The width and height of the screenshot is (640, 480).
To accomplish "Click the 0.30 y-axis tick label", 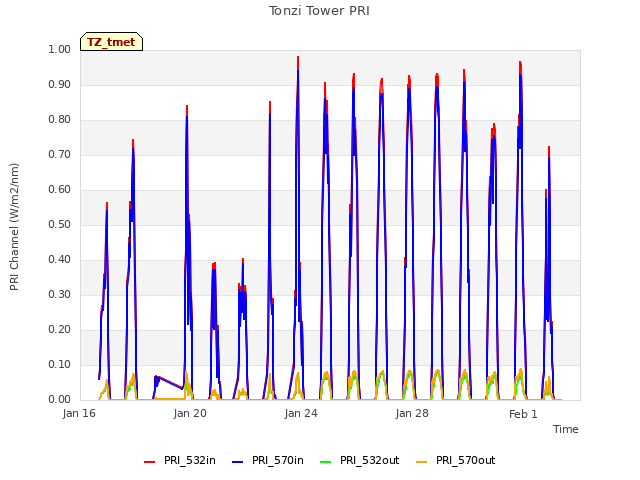I will [x=60, y=295].
